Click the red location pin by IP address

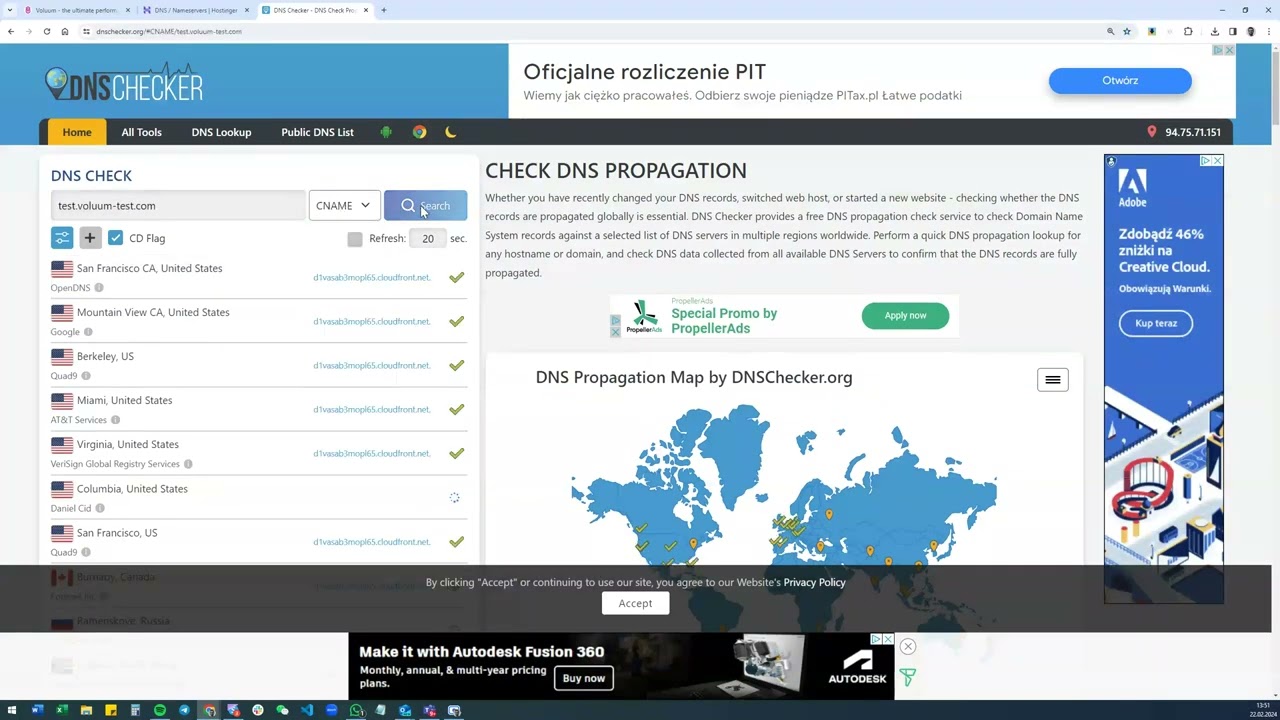1151,132
